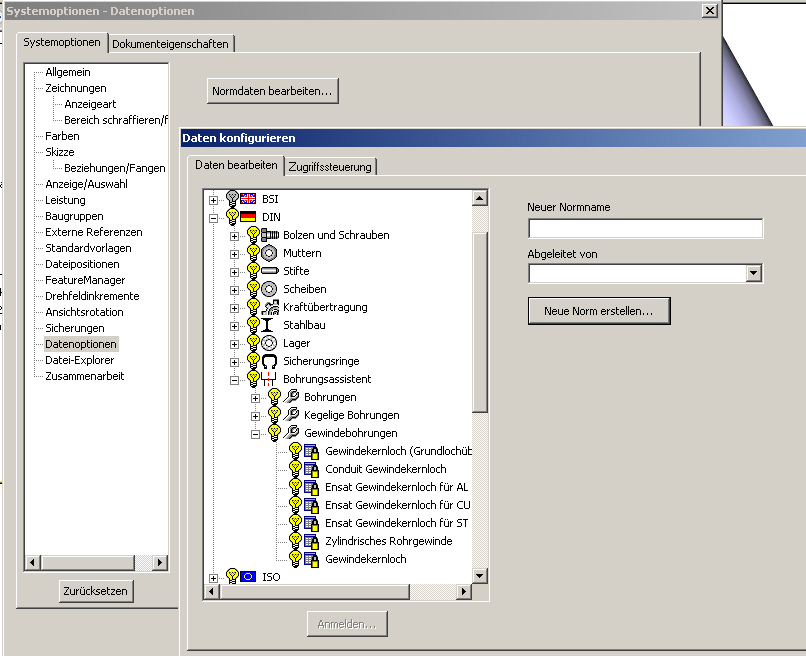Screen dimensions: 806x656
Task: Open the Zugriffssteuerung tab
Action: pyautogui.click(x=329, y=167)
